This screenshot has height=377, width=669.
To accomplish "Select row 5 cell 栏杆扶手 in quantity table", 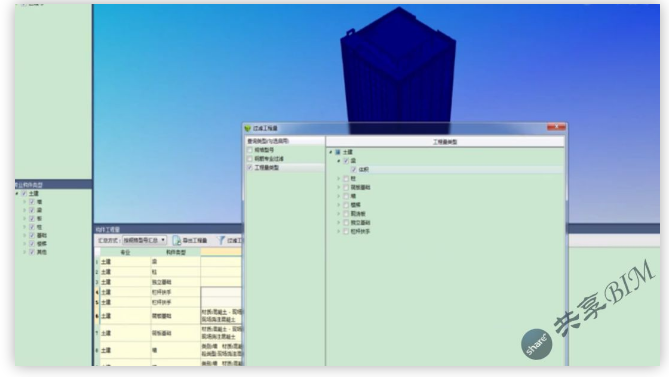I will 176,302.
